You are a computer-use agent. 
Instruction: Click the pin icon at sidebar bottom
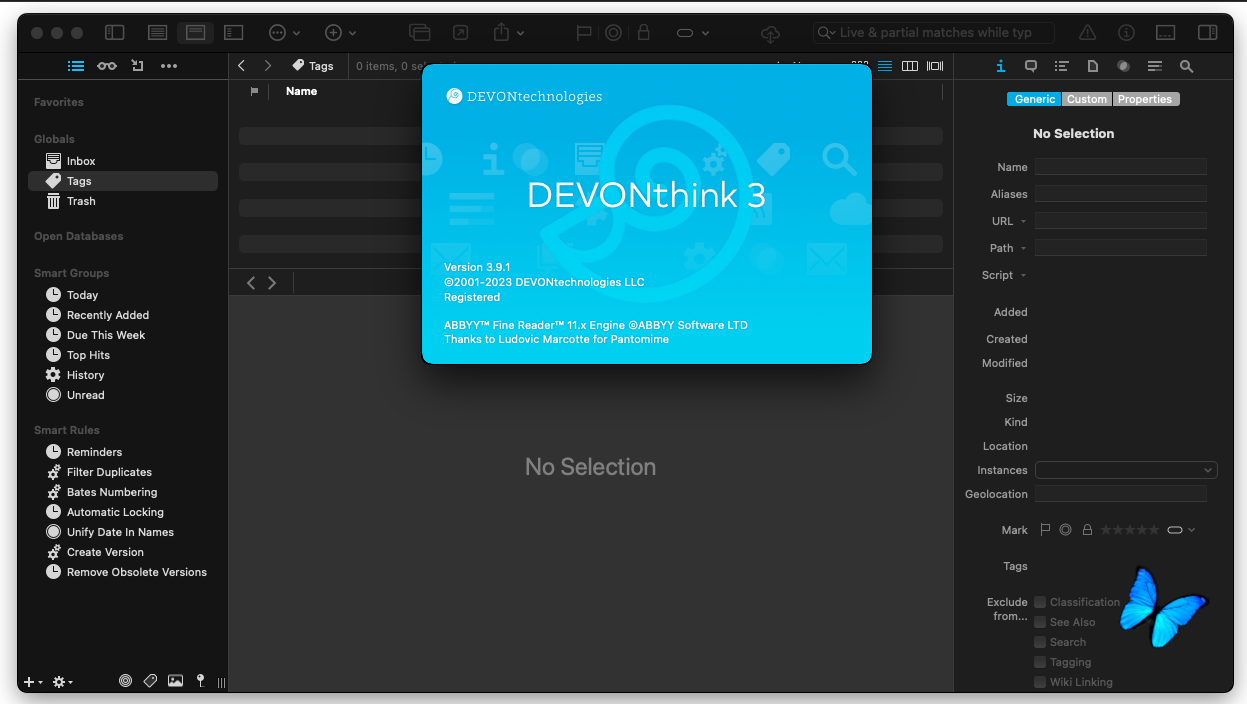200,681
